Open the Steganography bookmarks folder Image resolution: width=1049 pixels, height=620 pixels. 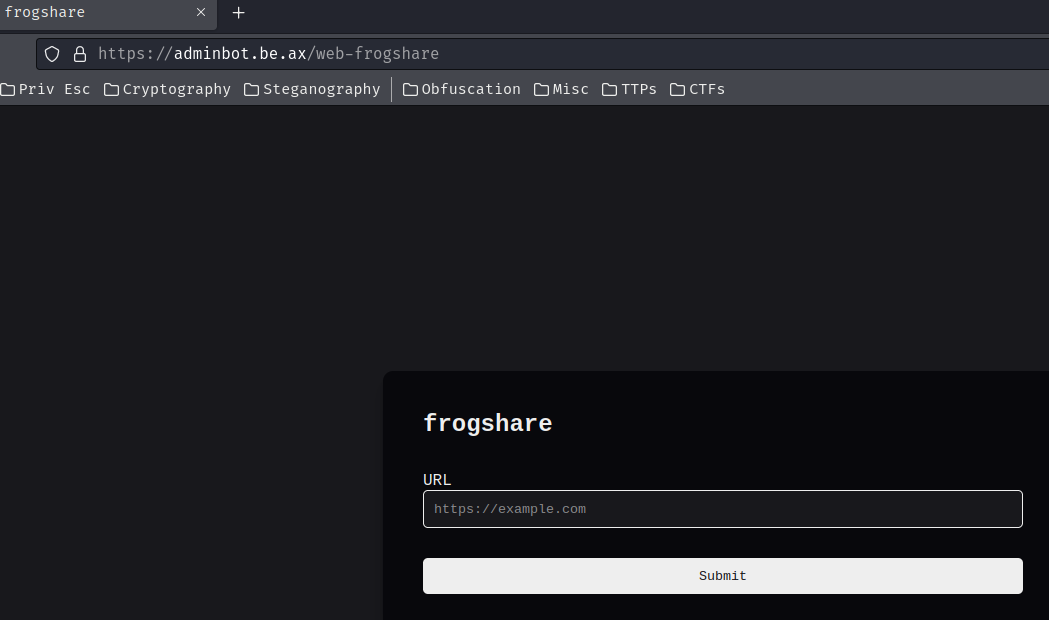(312, 89)
